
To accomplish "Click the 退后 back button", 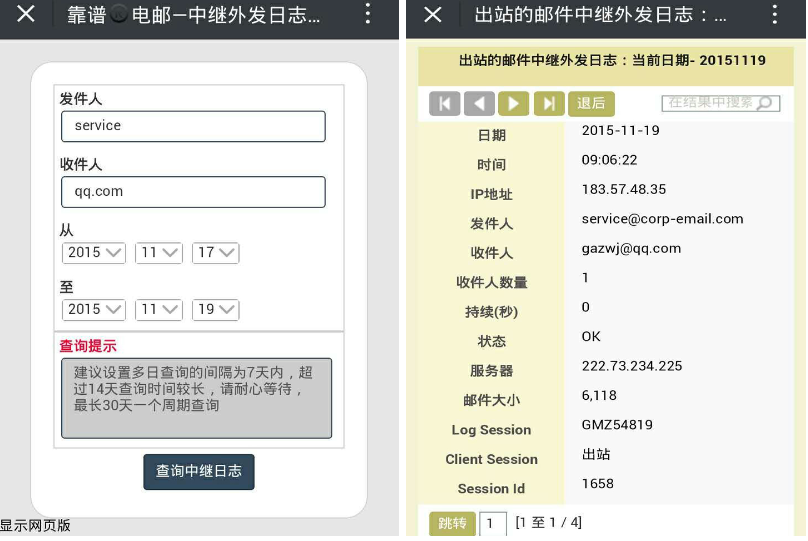I will pos(591,104).
